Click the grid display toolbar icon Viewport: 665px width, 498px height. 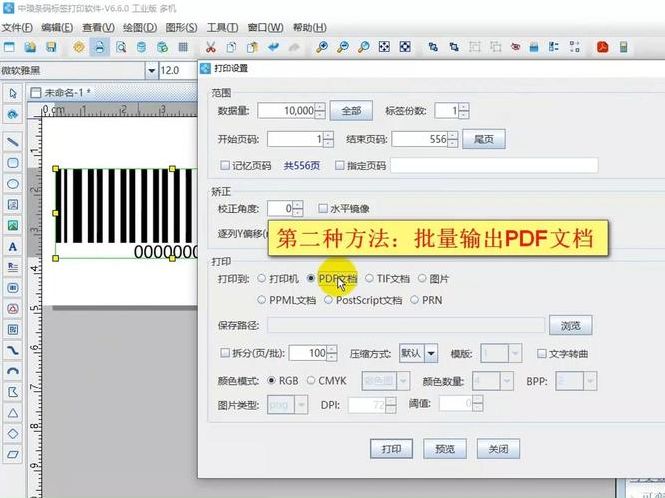pyautogui.click(x=183, y=47)
